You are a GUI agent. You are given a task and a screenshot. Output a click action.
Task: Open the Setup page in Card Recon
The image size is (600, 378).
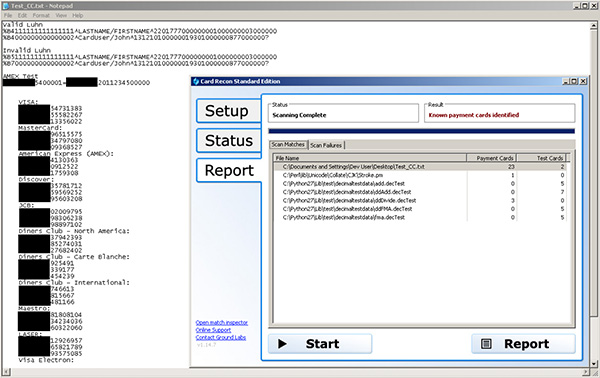click(x=228, y=111)
